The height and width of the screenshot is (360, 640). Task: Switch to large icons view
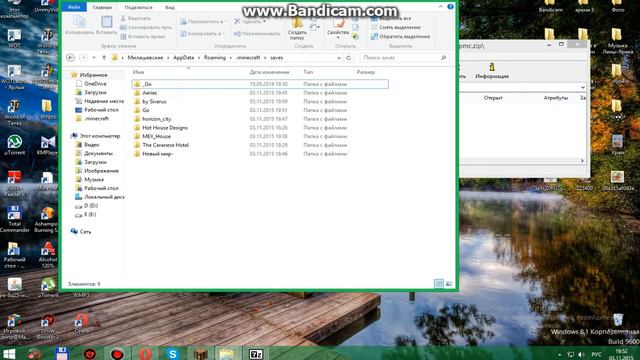point(449,284)
